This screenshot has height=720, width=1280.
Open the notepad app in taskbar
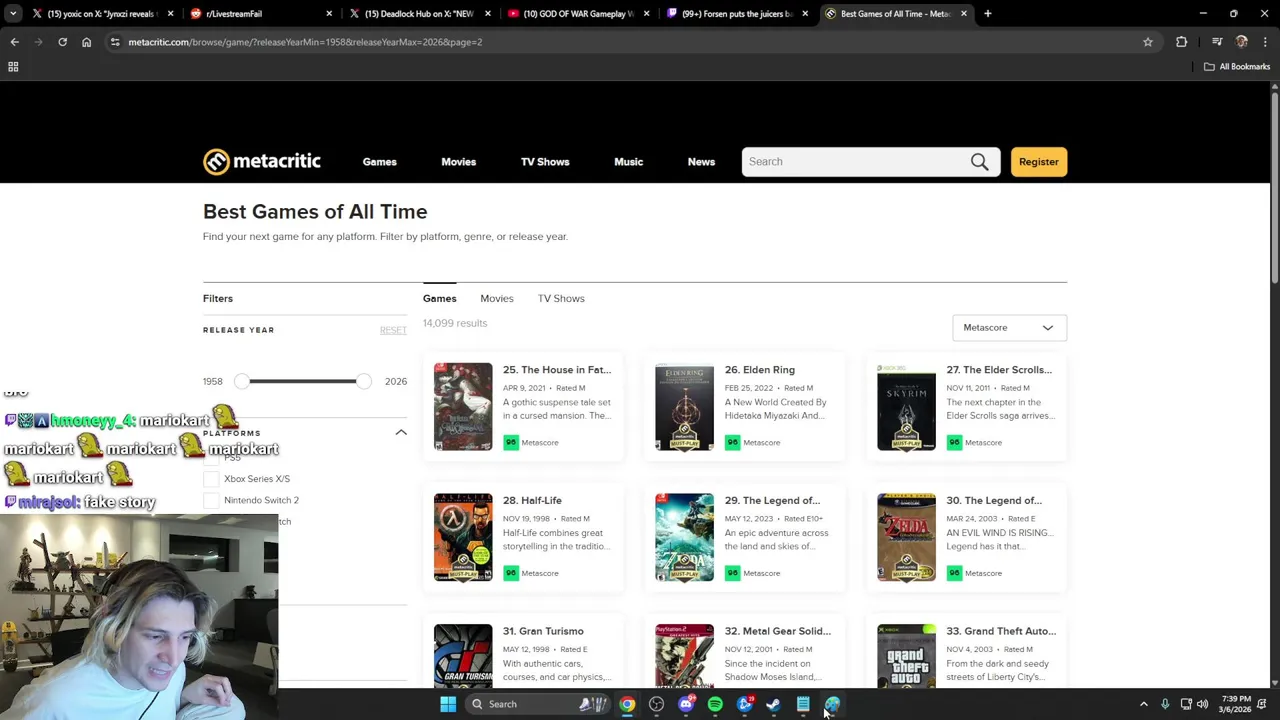[803, 704]
